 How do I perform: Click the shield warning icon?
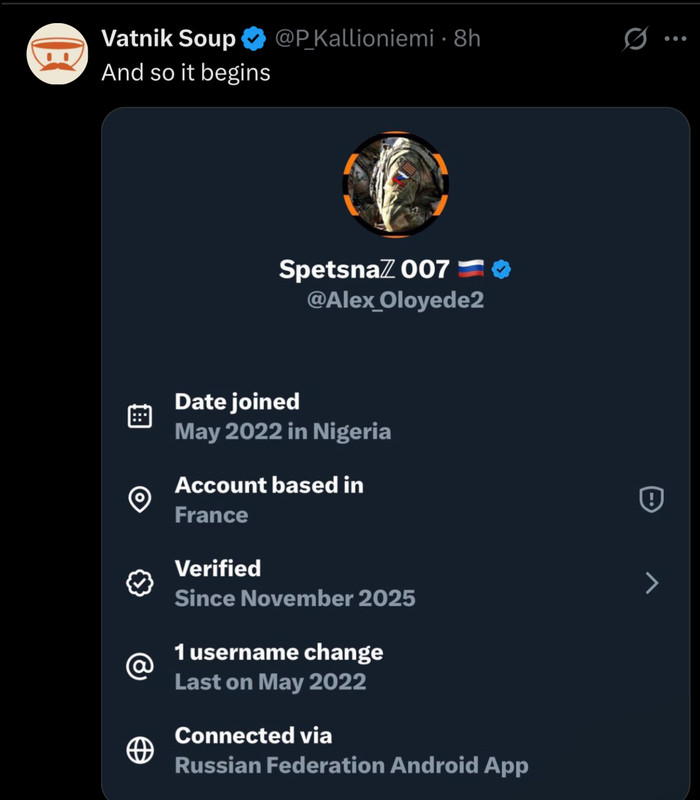pyautogui.click(x=651, y=500)
